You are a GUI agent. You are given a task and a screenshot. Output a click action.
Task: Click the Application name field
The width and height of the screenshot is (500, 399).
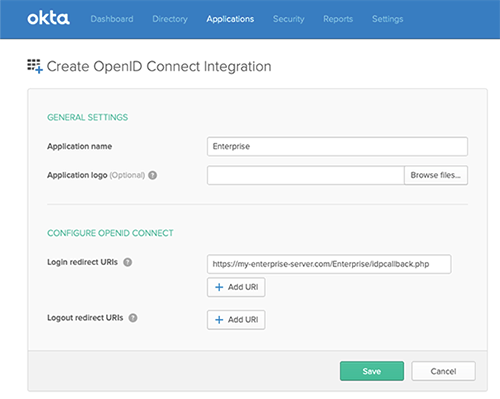[337, 146]
